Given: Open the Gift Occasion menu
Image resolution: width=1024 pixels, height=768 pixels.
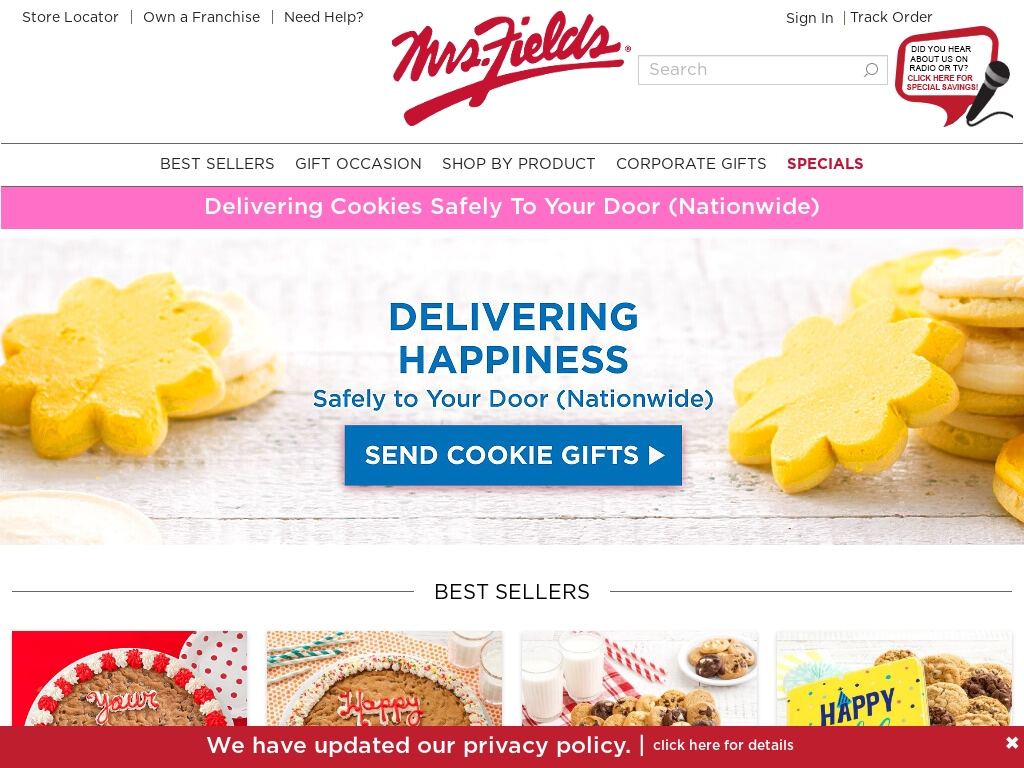Looking at the screenshot, I should pos(358,164).
